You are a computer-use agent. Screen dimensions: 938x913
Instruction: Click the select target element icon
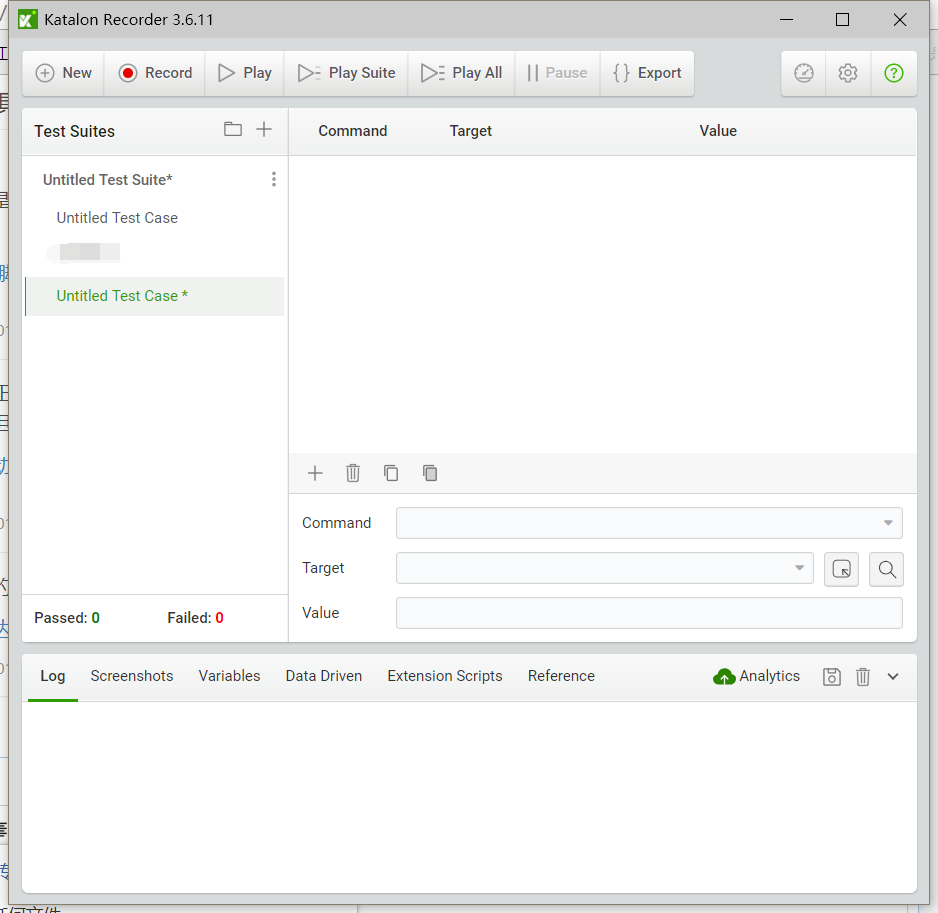(x=841, y=569)
